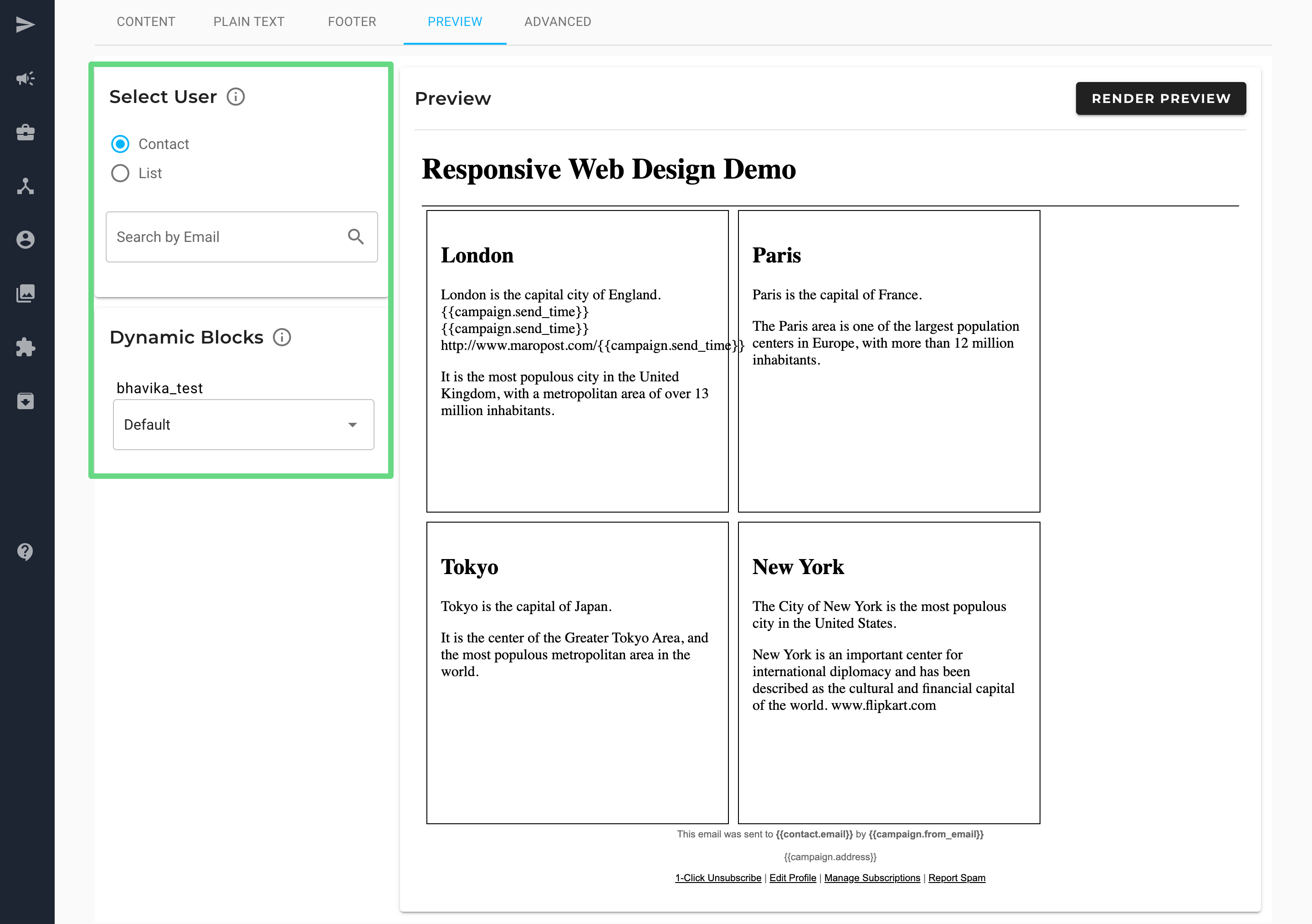The width and height of the screenshot is (1312, 924).
Task: Click the Select User info icon
Action: [236, 97]
